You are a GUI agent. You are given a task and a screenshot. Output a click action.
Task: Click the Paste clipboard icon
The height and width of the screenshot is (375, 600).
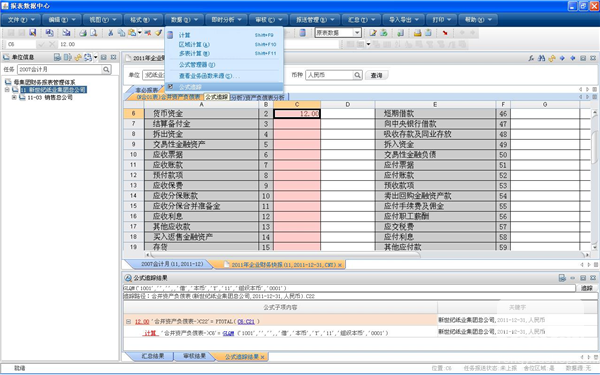[132, 33]
